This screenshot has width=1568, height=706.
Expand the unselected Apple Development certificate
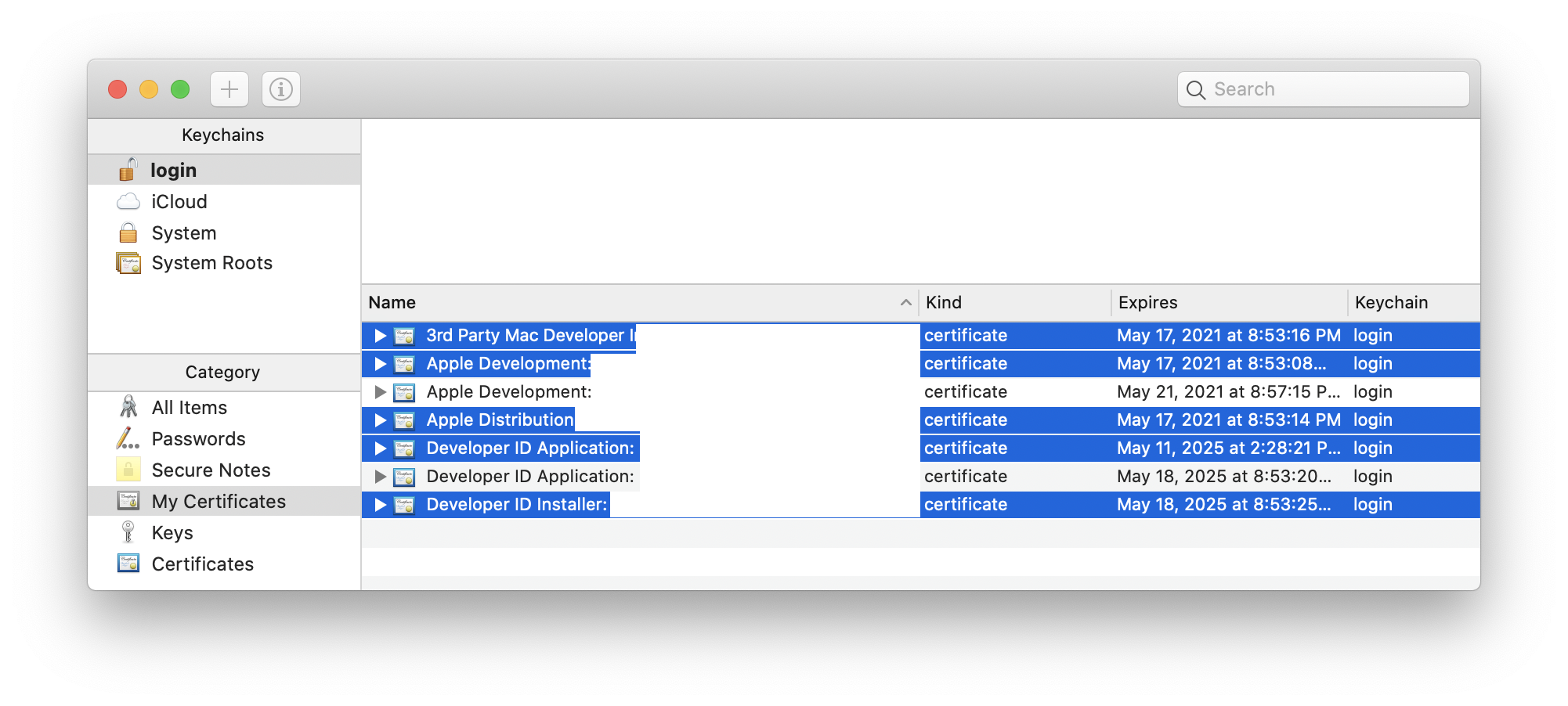click(381, 392)
